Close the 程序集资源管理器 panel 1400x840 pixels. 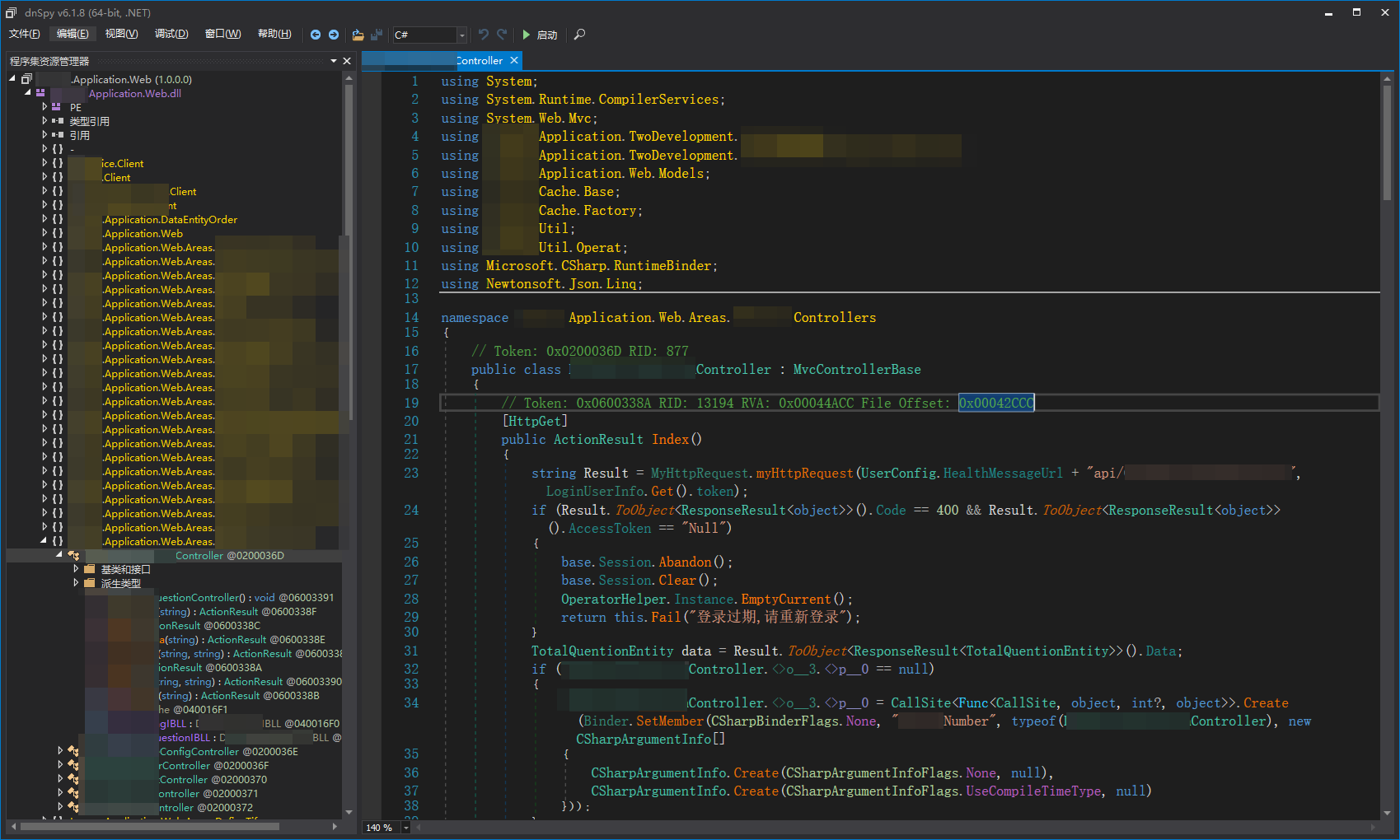click(x=347, y=61)
